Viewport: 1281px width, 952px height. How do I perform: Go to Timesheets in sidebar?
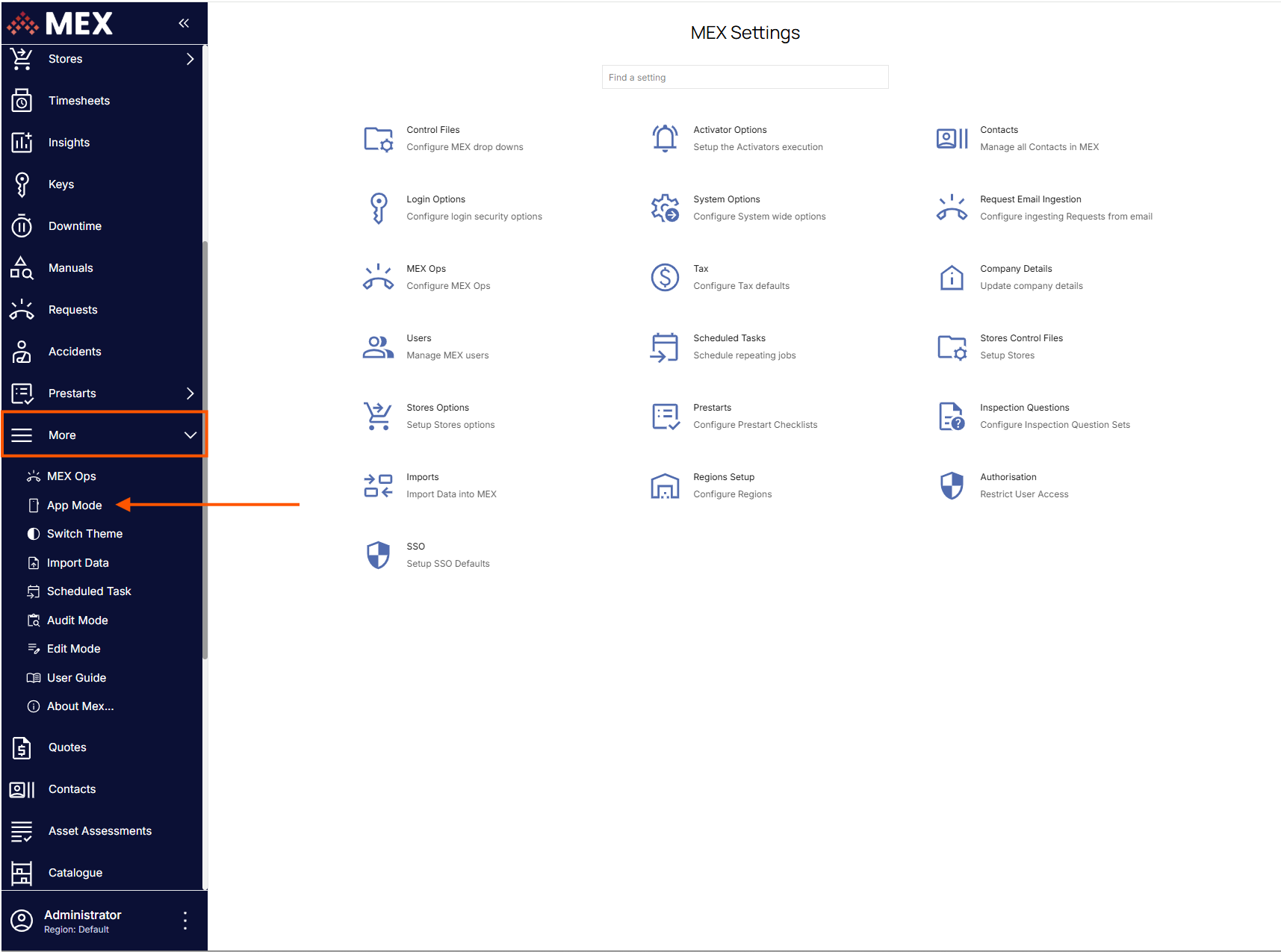[78, 101]
